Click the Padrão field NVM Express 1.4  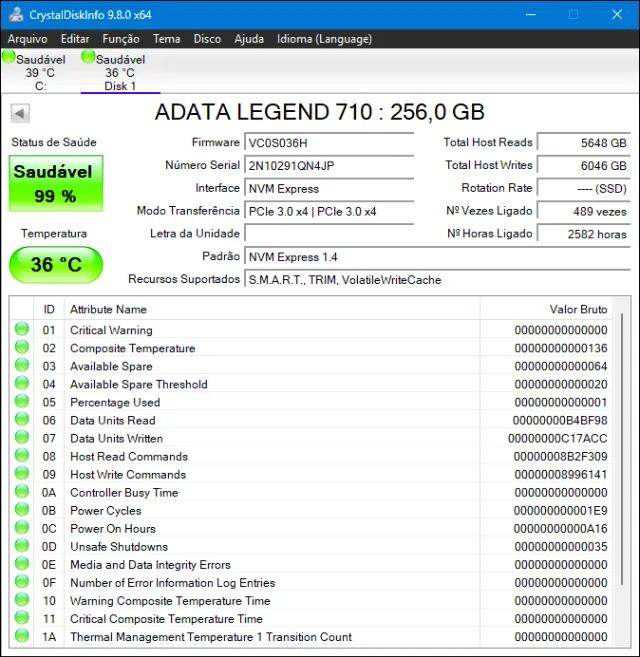click(437, 257)
